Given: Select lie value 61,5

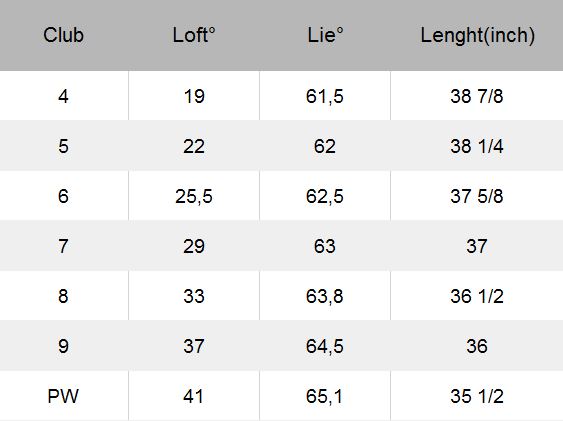Looking at the screenshot, I should 325,96.
